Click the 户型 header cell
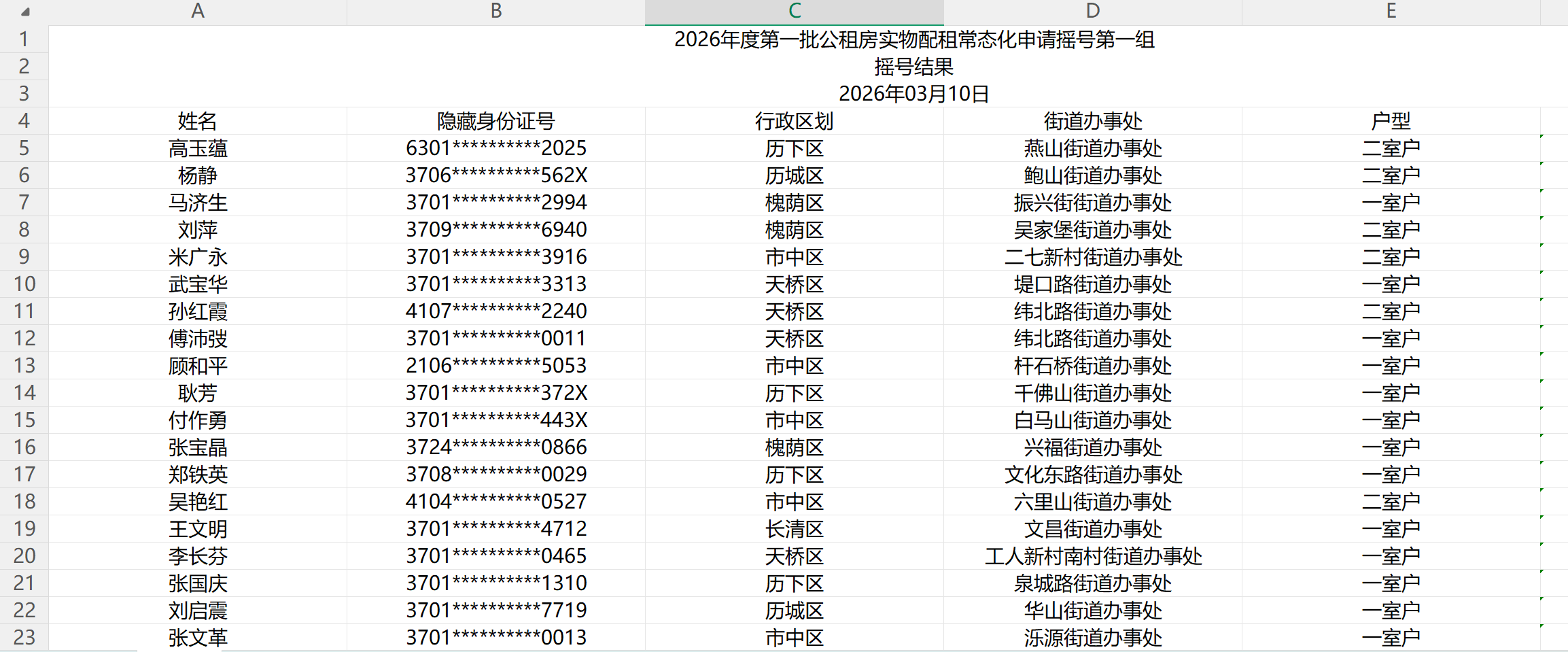The height and width of the screenshot is (652, 1568). [x=1391, y=121]
